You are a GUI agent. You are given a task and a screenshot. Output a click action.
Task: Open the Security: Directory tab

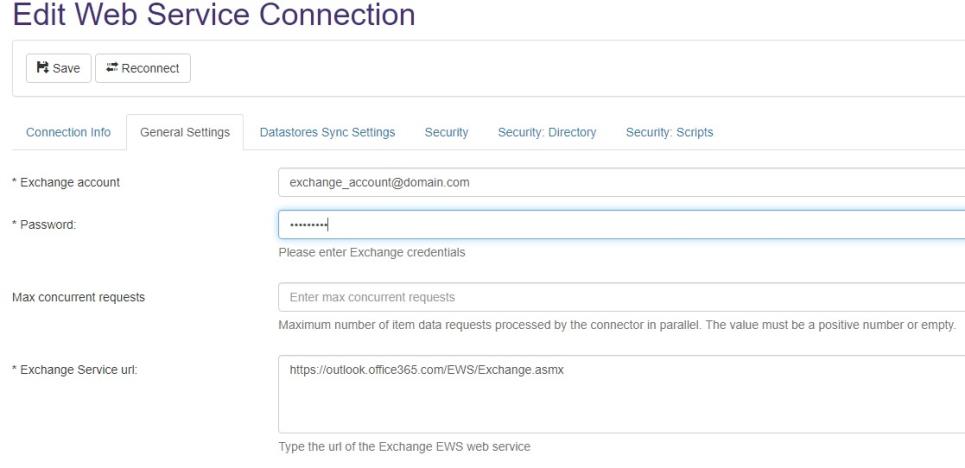pyautogui.click(x=546, y=132)
